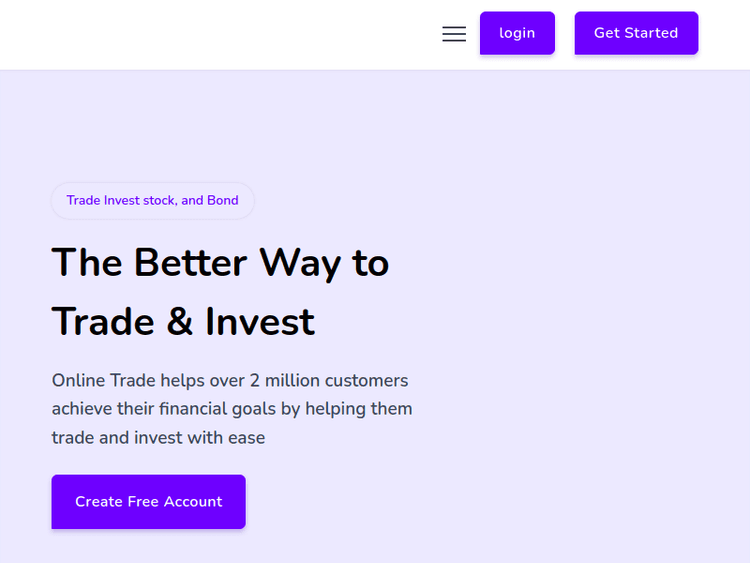This screenshot has height=563, width=750.
Task: Click the word 'Invest' in the large heading
Action: coord(260,322)
